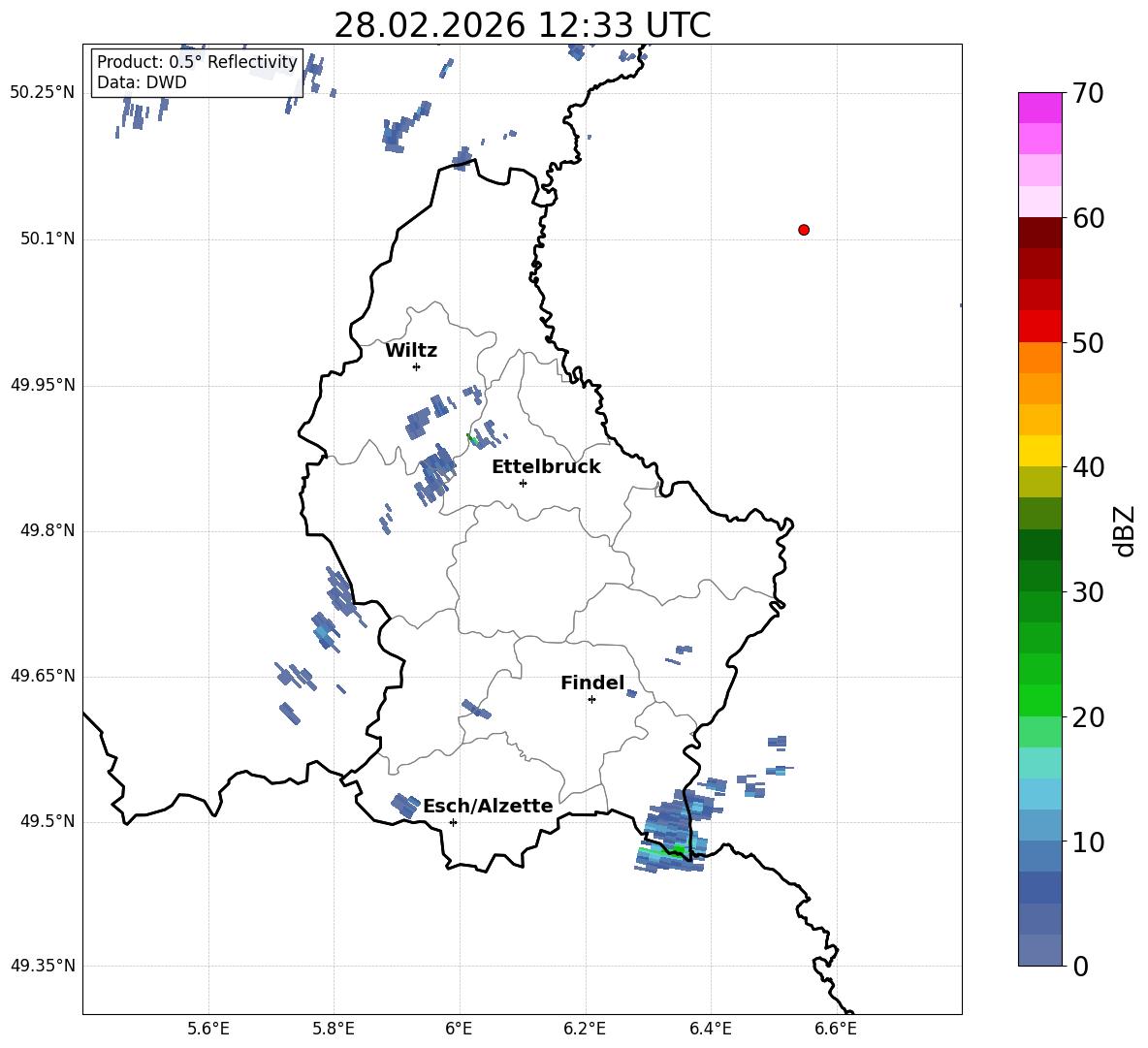Click the dark maroon colorbar swatch
1148x1048 pixels.
coord(1039,233)
